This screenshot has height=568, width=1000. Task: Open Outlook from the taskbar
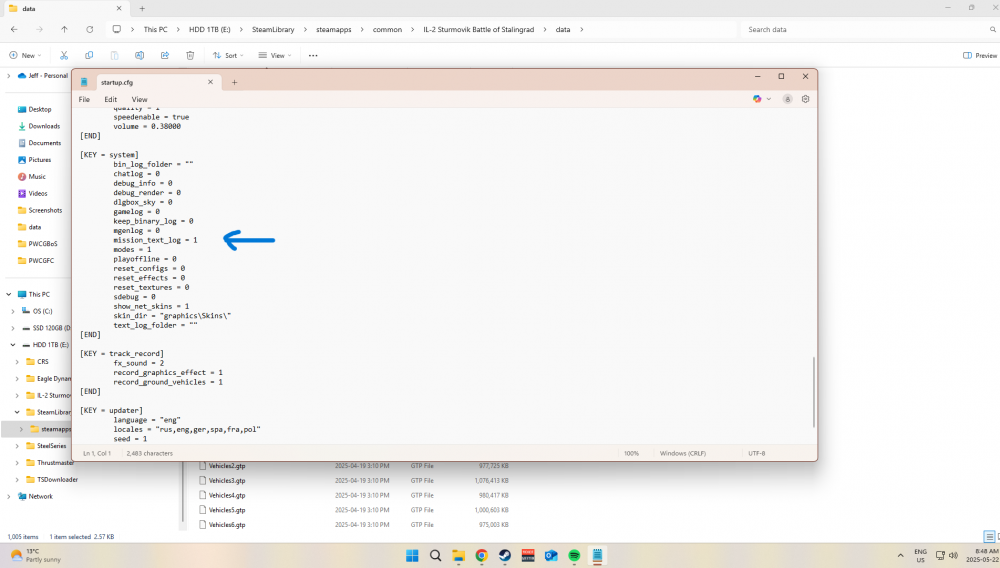pos(551,556)
